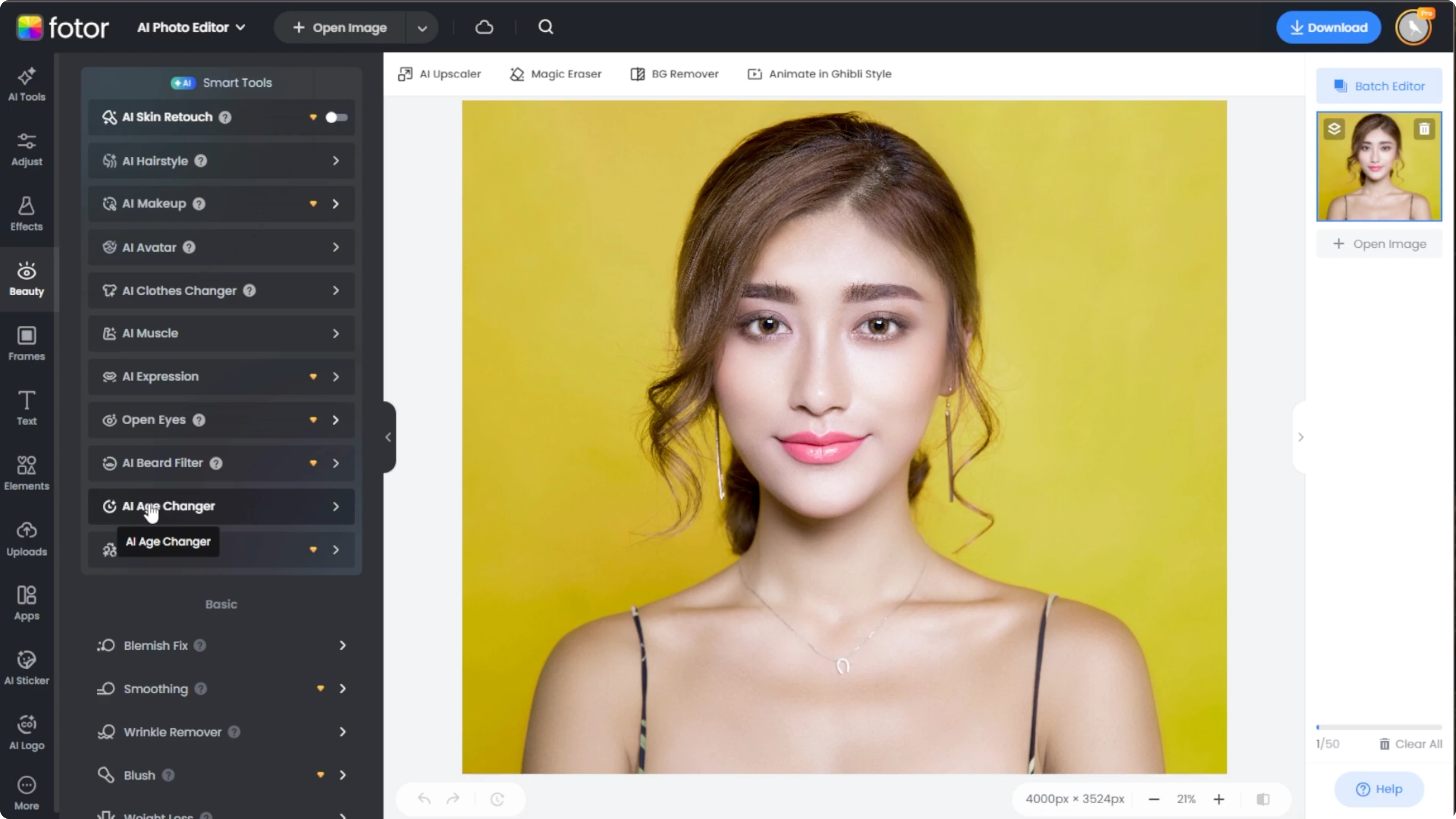Zoom in with the plus button
Screen dimensions: 1456x819
pyautogui.click(x=1219, y=799)
